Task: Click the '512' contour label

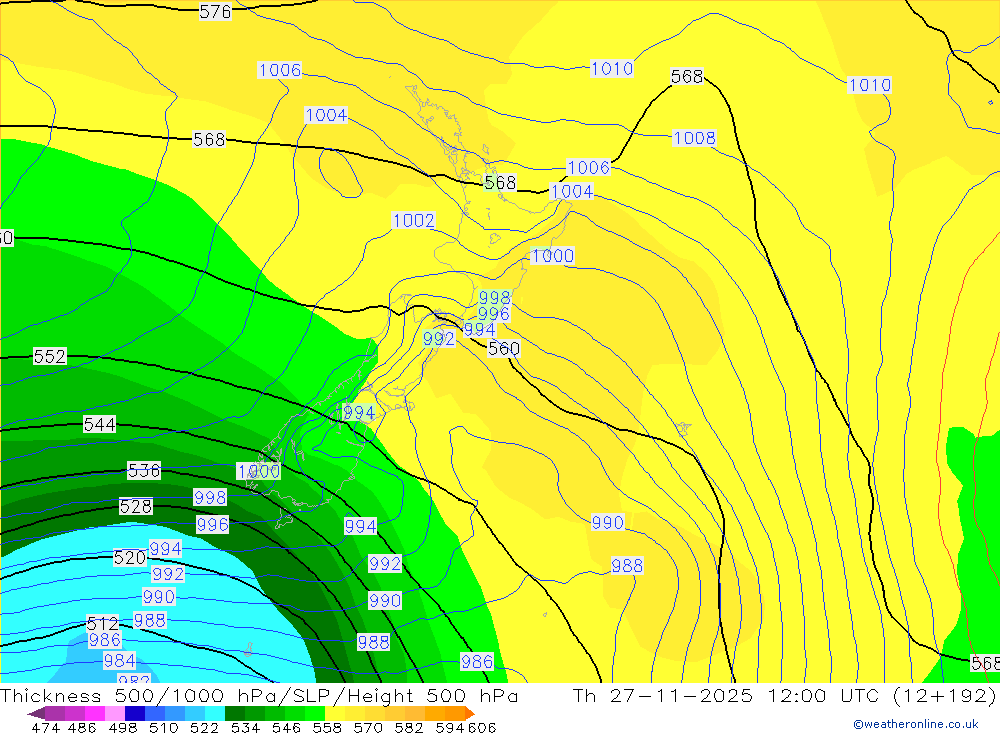Action: (103, 623)
